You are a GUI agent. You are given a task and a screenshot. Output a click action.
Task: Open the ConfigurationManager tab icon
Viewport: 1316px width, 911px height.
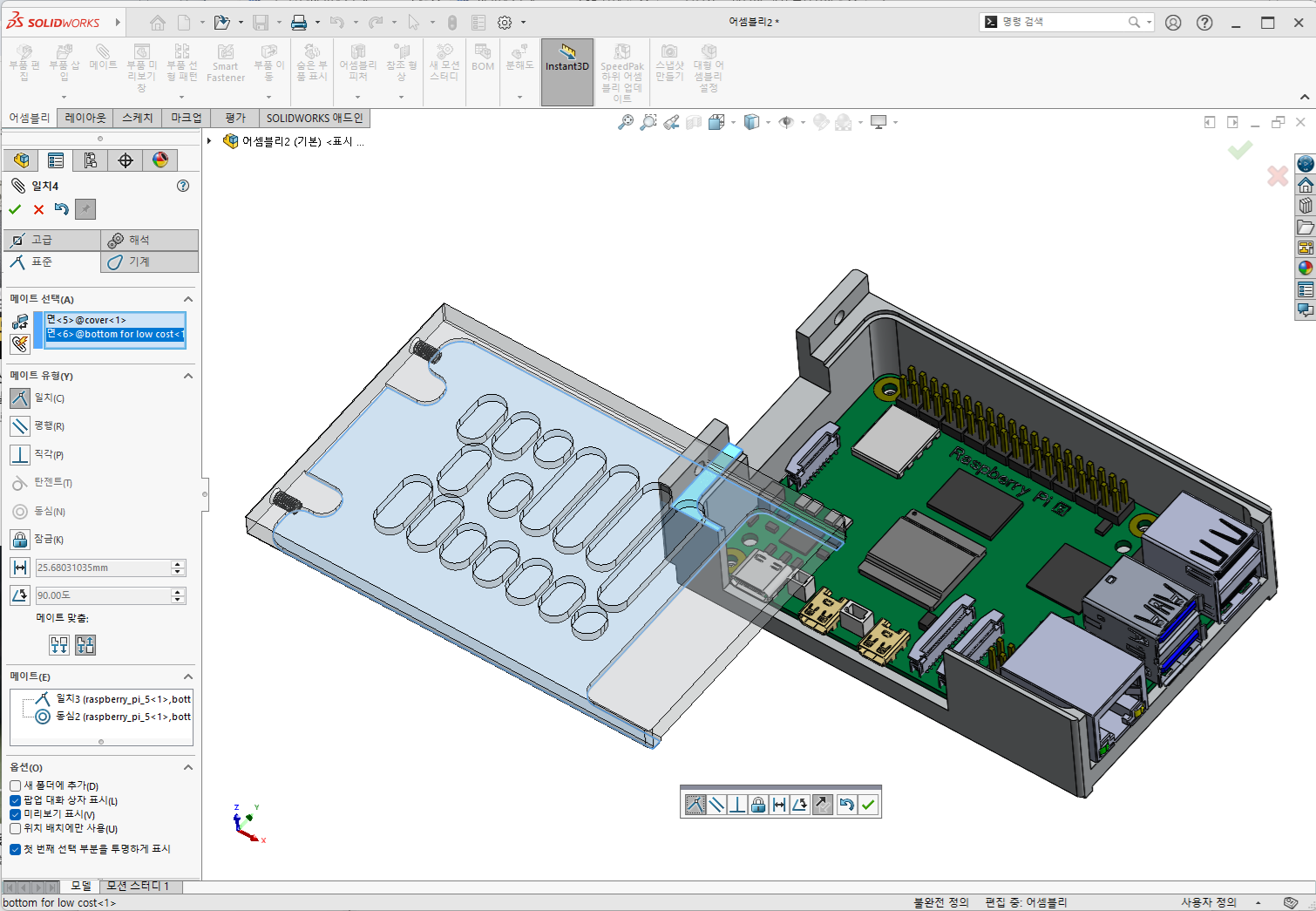point(91,160)
